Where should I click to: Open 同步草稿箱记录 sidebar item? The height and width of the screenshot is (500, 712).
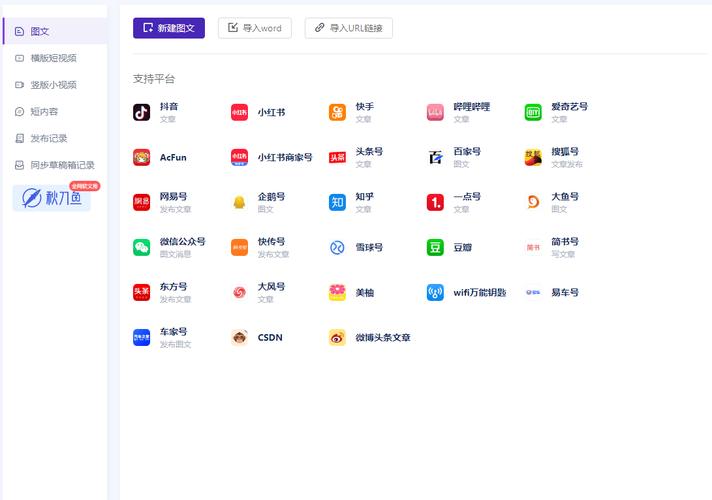point(55,165)
